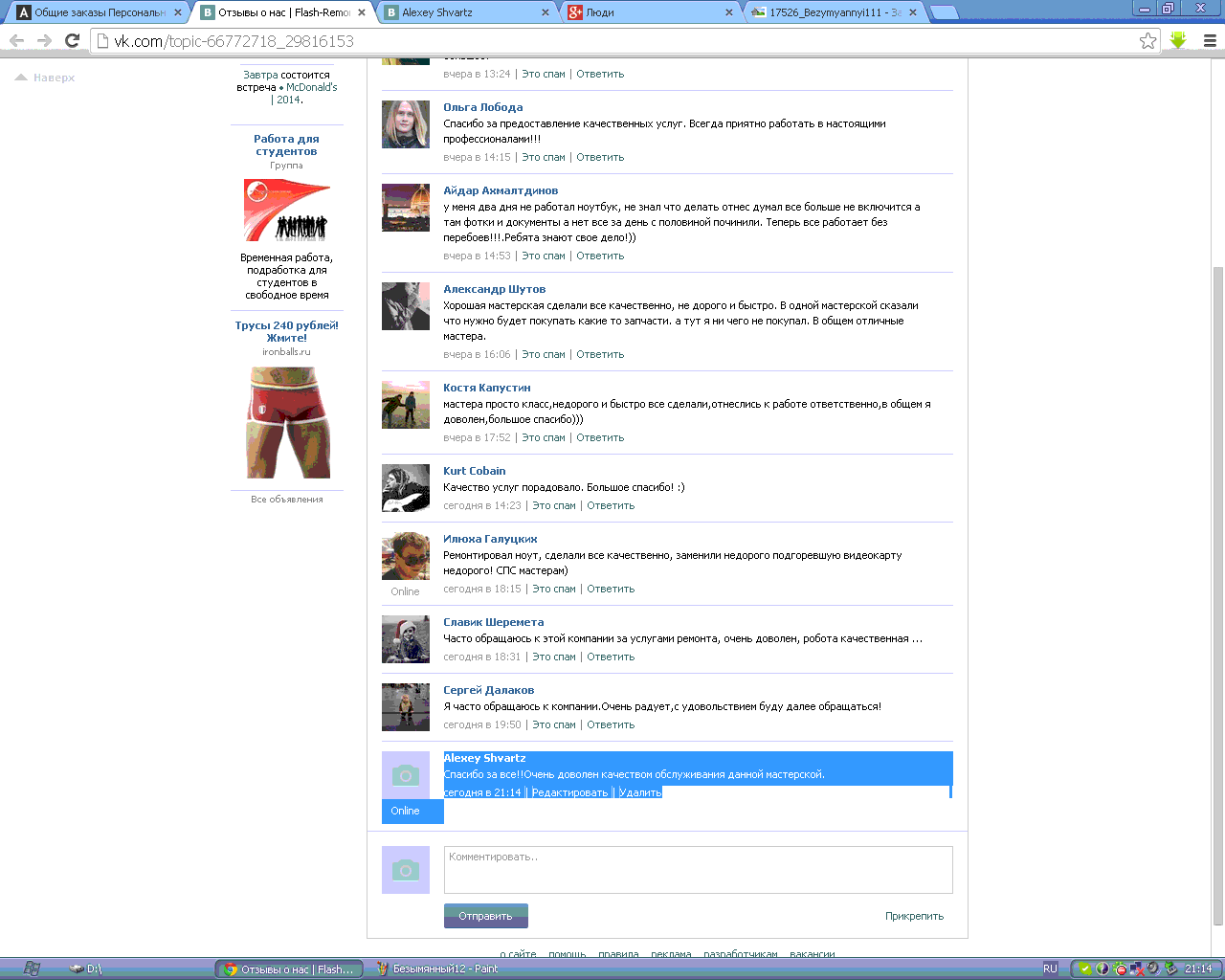Reply to Ольга Лобода's comment
This screenshot has height=980, width=1225.
point(600,157)
